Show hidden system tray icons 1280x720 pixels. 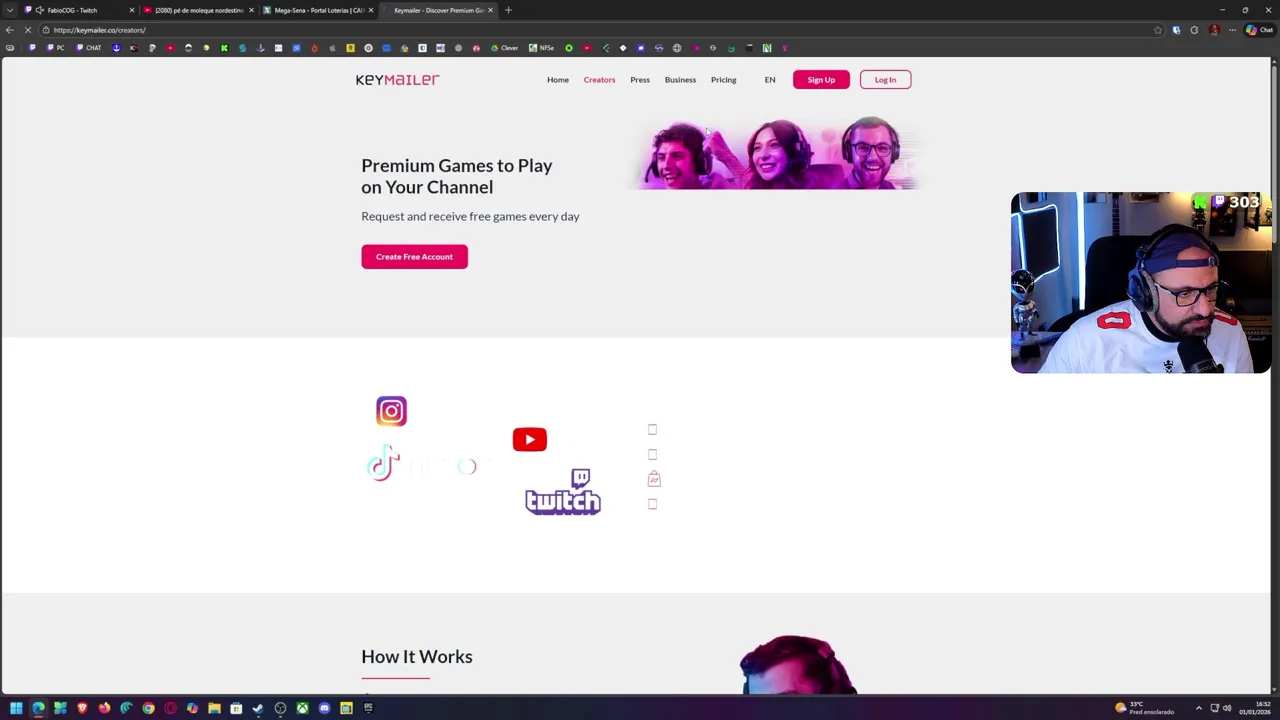click(1198, 709)
